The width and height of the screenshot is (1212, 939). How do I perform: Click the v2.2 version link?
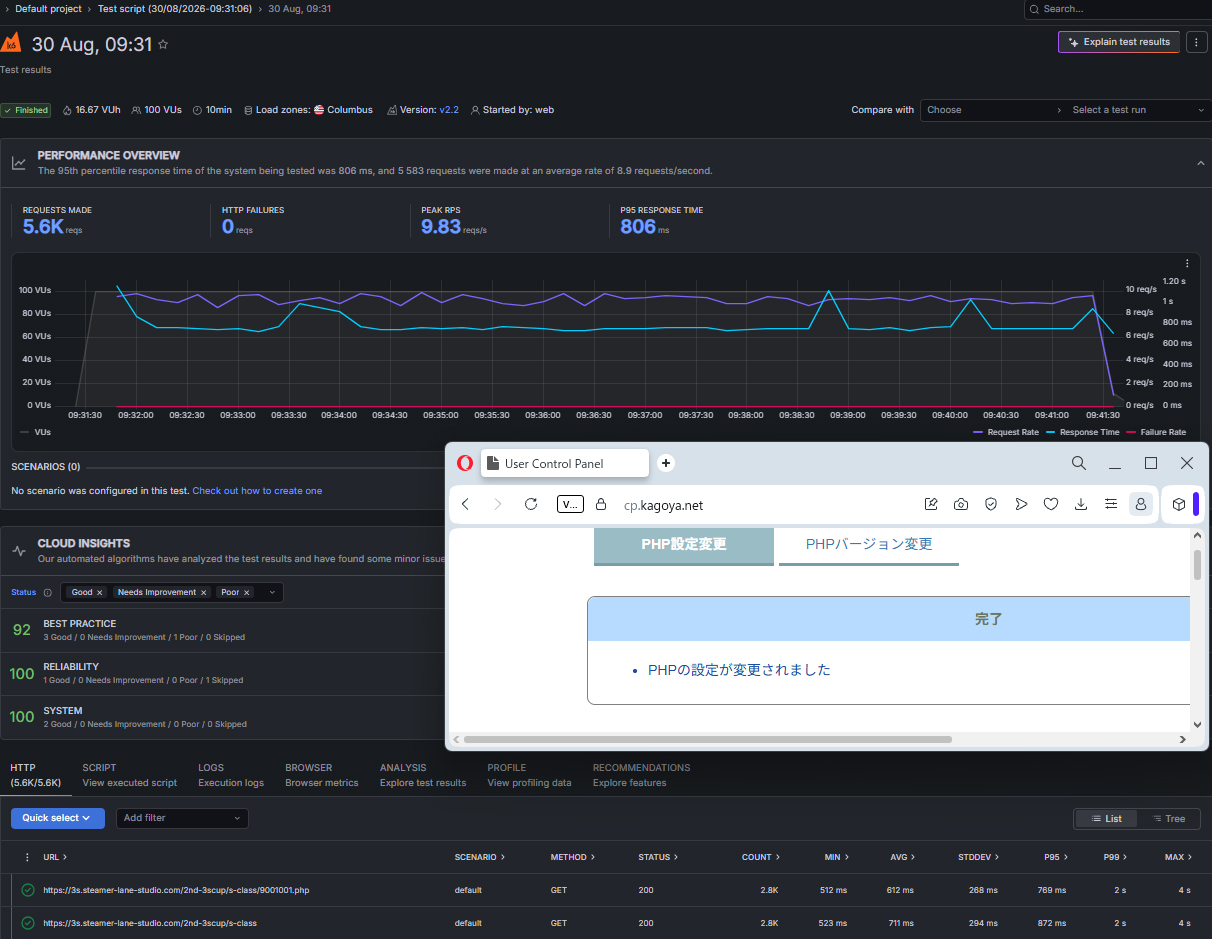coord(449,110)
